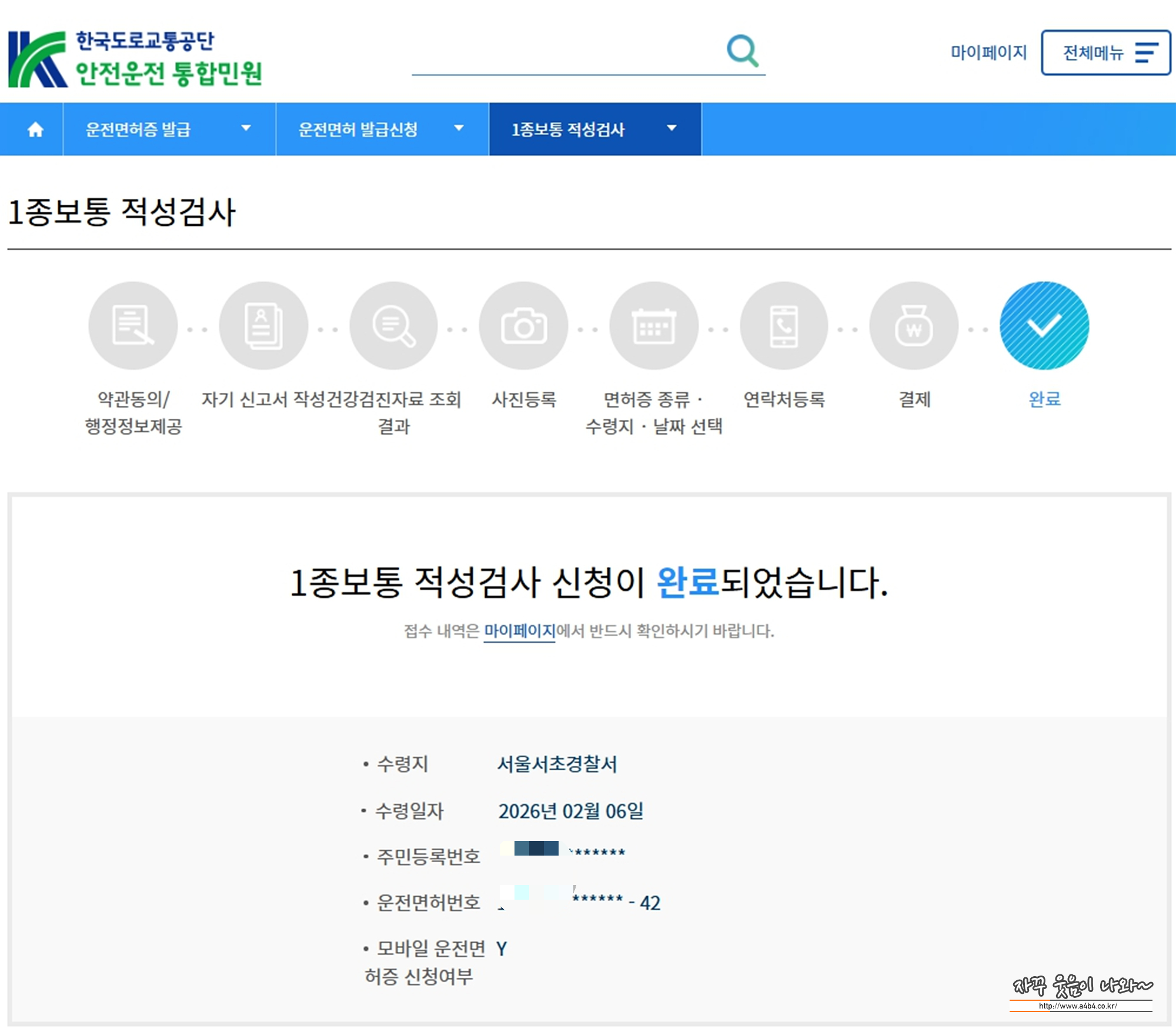Click the 마이페이지 link in the completion message

pyautogui.click(x=519, y=631)
